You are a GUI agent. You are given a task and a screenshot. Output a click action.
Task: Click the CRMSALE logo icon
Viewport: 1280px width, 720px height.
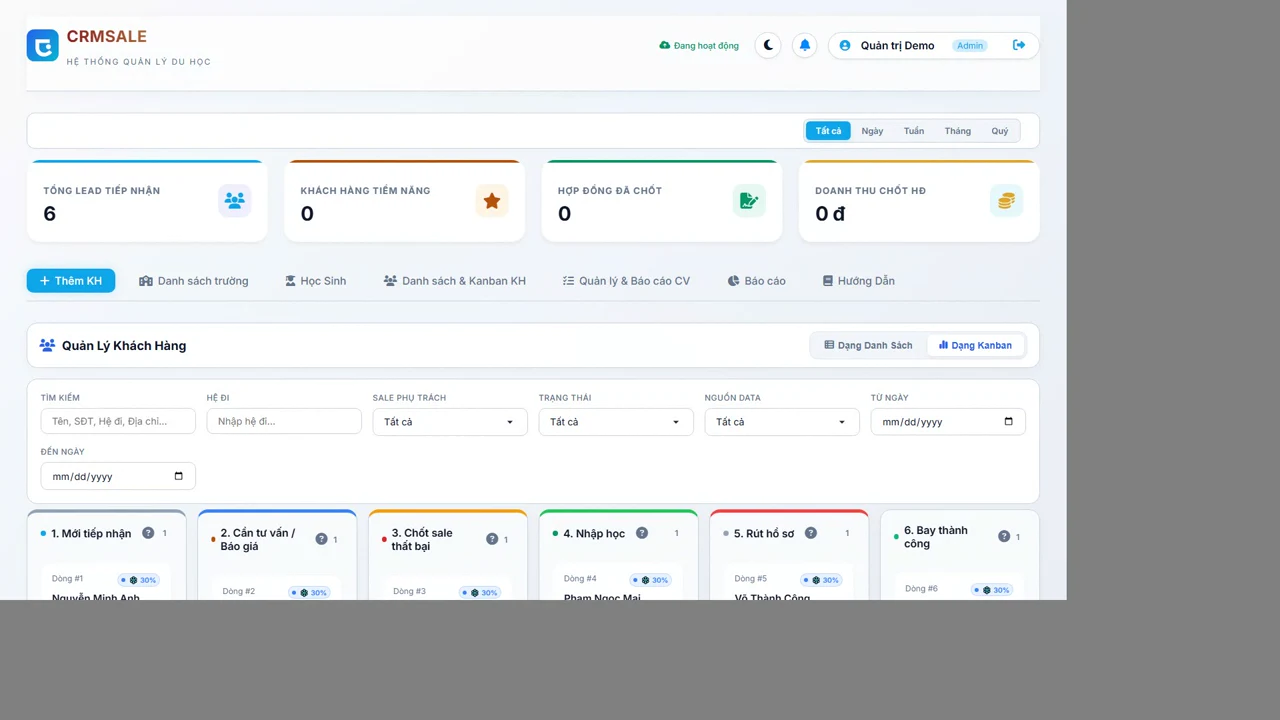(42, 45)
